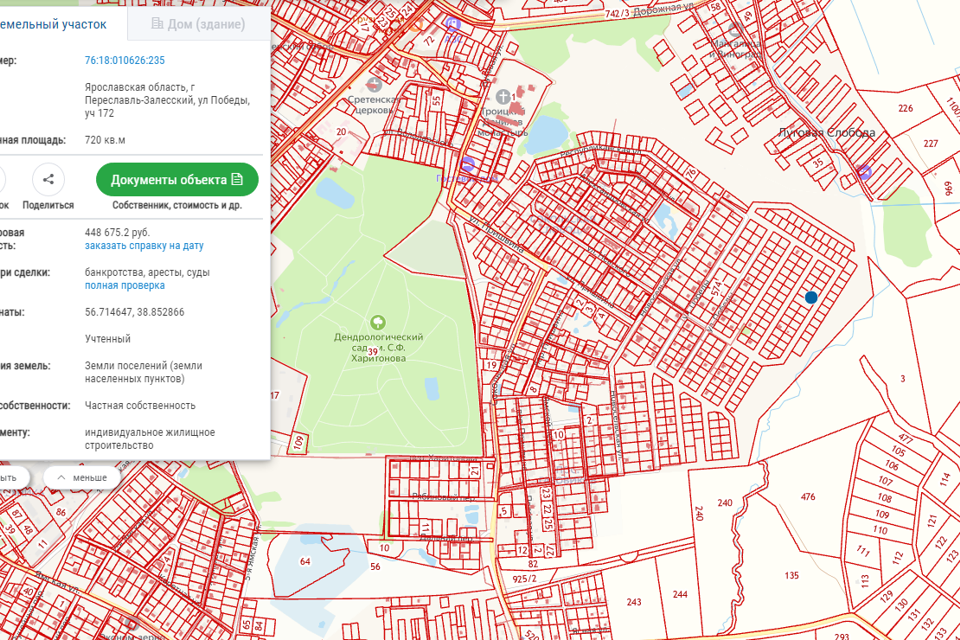960x640 pixels.
Task: Click the Мангалица и Виноград place marker
Action: tap(735, 29)
